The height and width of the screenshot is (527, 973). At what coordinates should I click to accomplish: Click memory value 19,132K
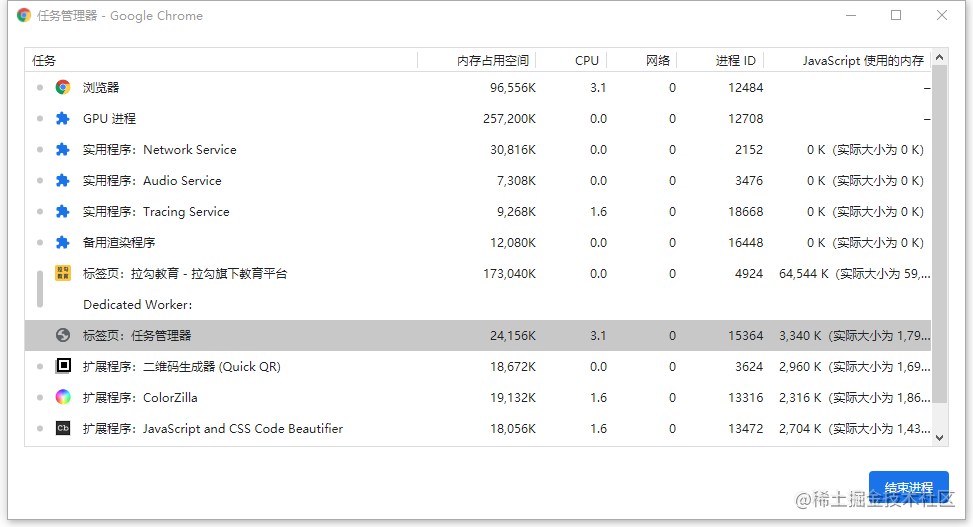click(x=513, y=398)
